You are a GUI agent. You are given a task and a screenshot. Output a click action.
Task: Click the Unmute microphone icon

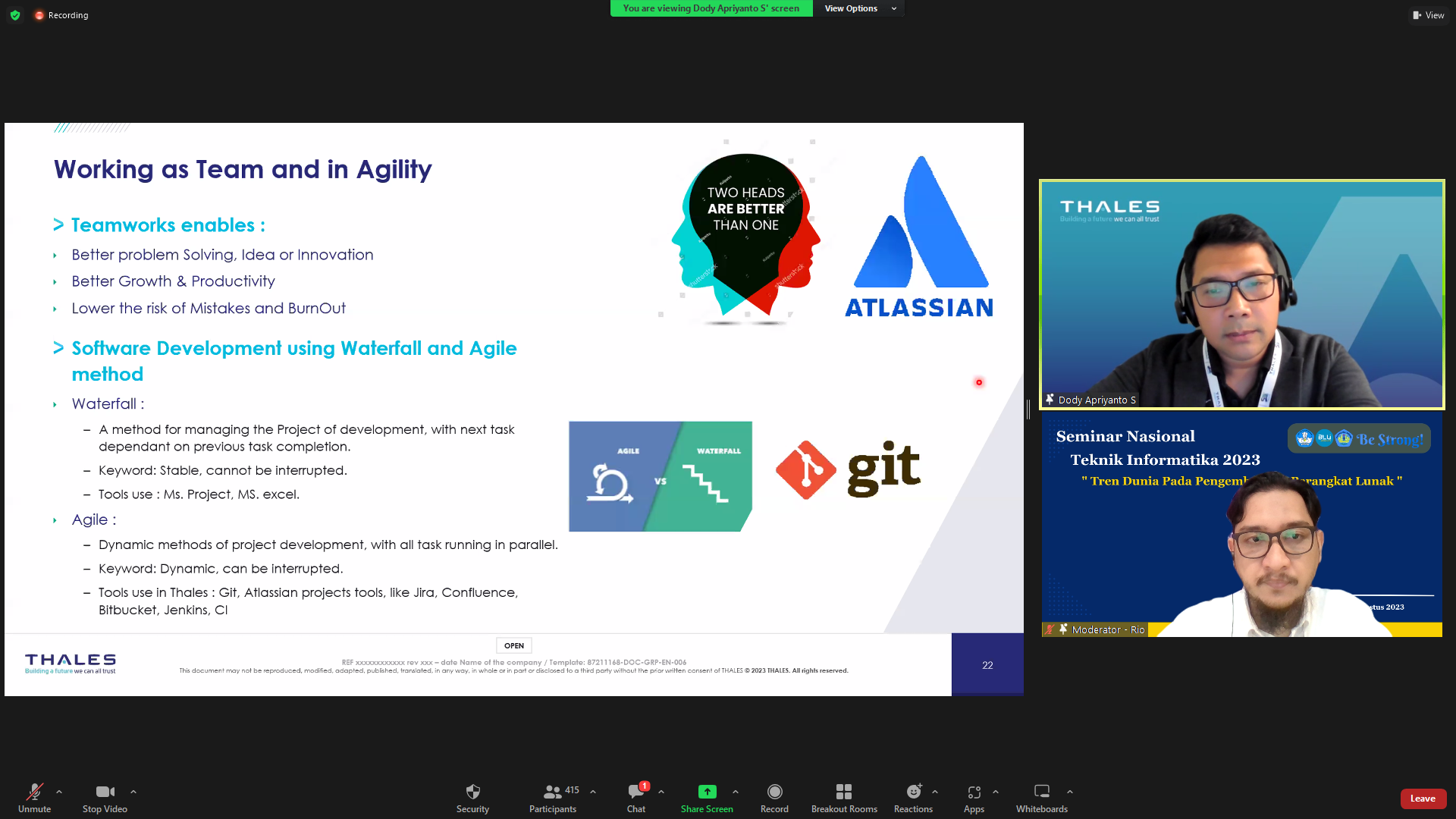click(x=34, y=792)
